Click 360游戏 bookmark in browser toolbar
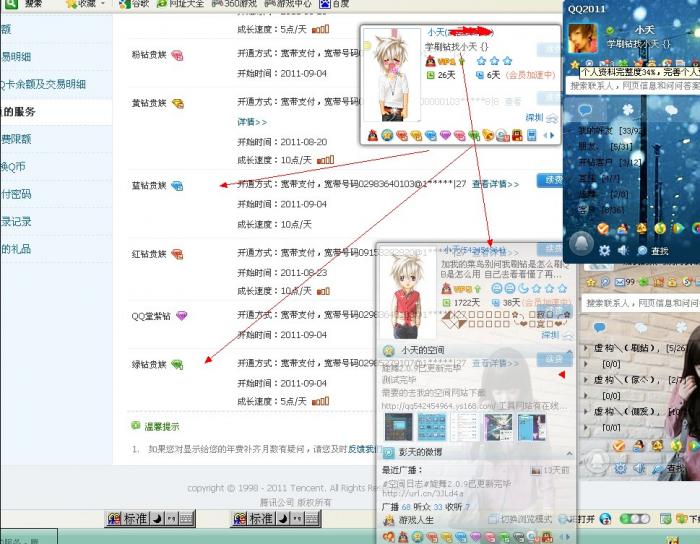This screenshot has width=700, height=544. pos(234,4)
